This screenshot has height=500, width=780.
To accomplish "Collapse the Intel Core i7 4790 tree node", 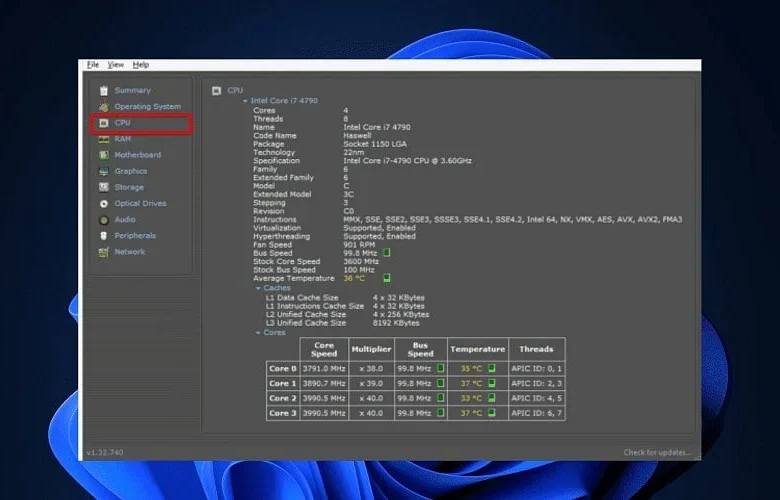I will tap(245, 100).
